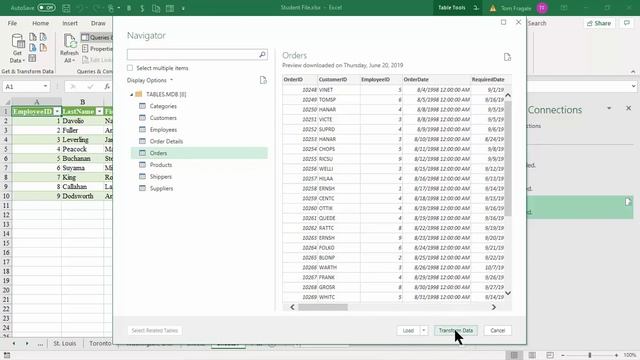
Task: Open the Name Box dropdown arrow
Action: [x=45, y=87]
